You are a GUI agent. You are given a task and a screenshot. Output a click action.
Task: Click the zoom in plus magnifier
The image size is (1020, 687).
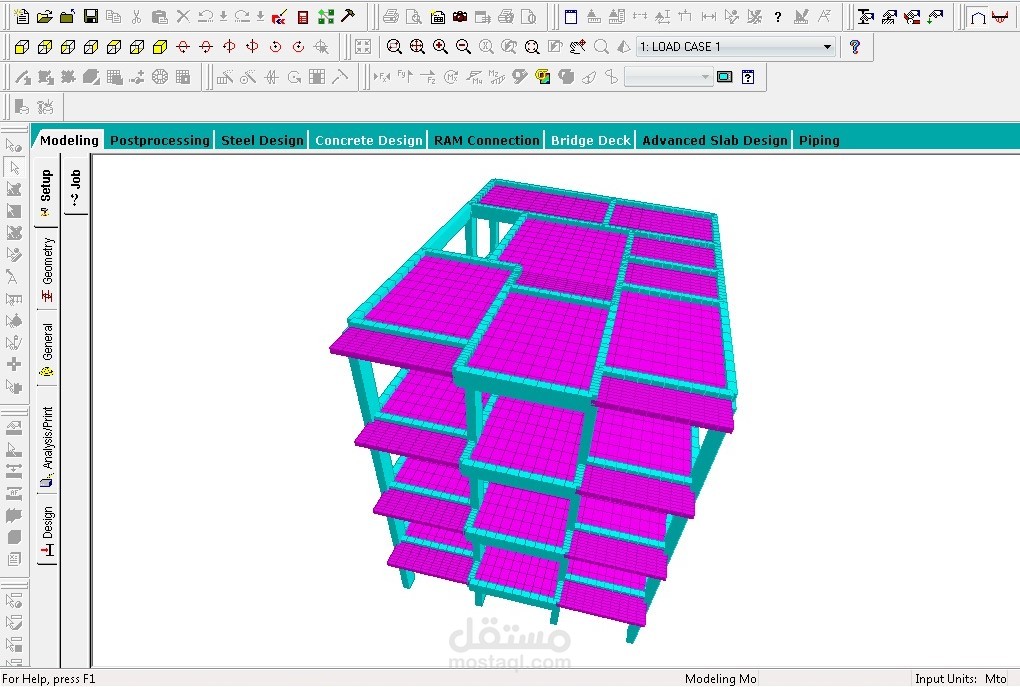pos(440,47)
